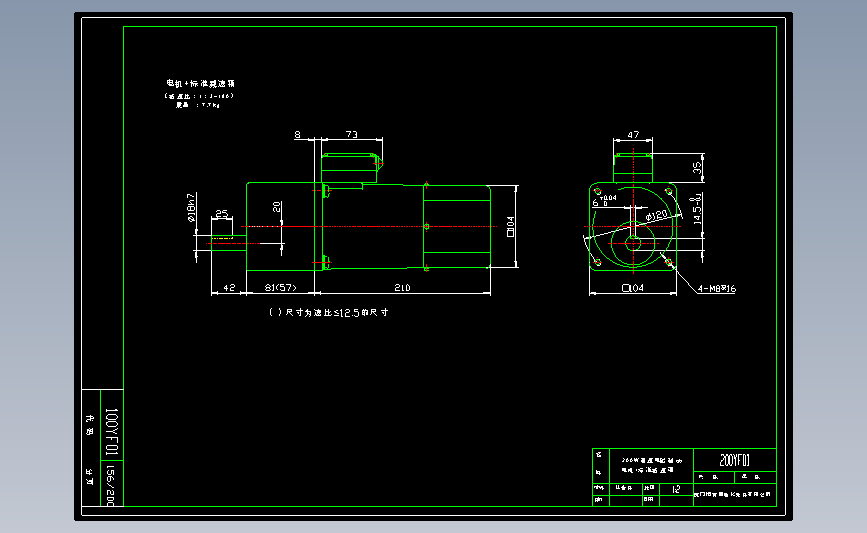
Task: Click the 20 offset dimension text
Action: coord(276,207)
